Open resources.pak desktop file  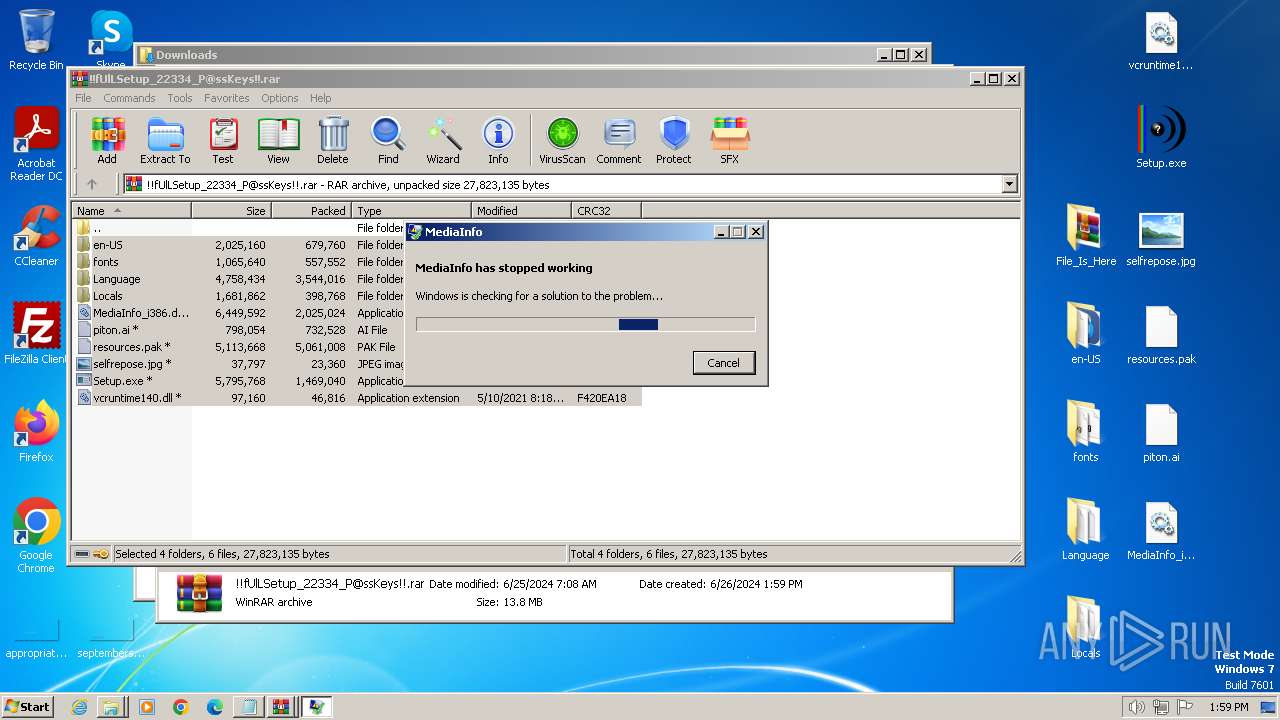[1161, 334]
